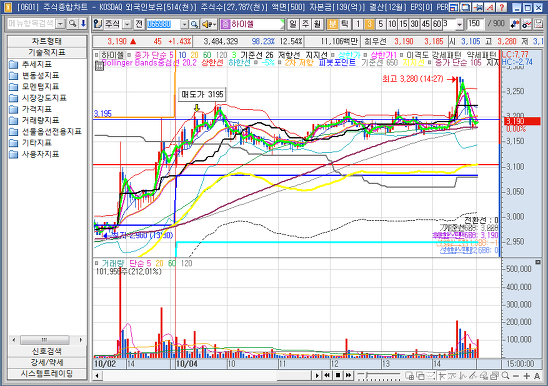Select the 분 (minute) period button
This screenshot has width=548, height=386.
(332, 24)
